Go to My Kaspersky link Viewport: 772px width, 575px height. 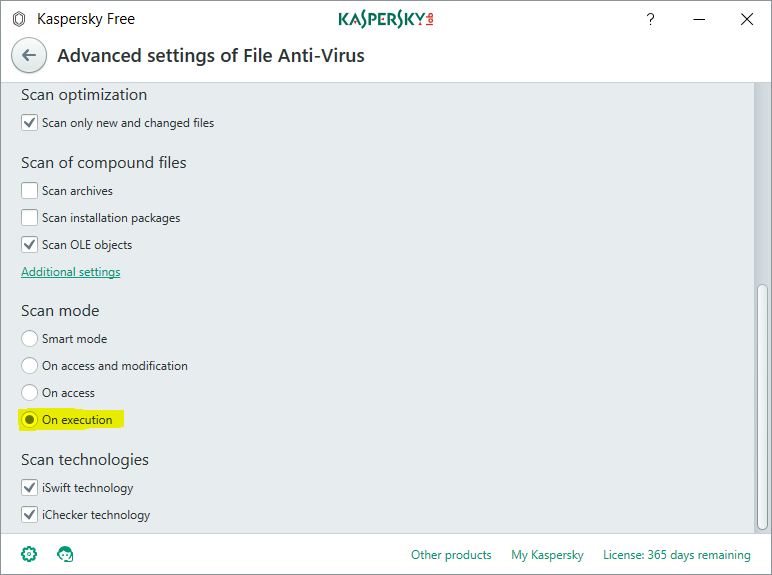(x=547, y=555)
